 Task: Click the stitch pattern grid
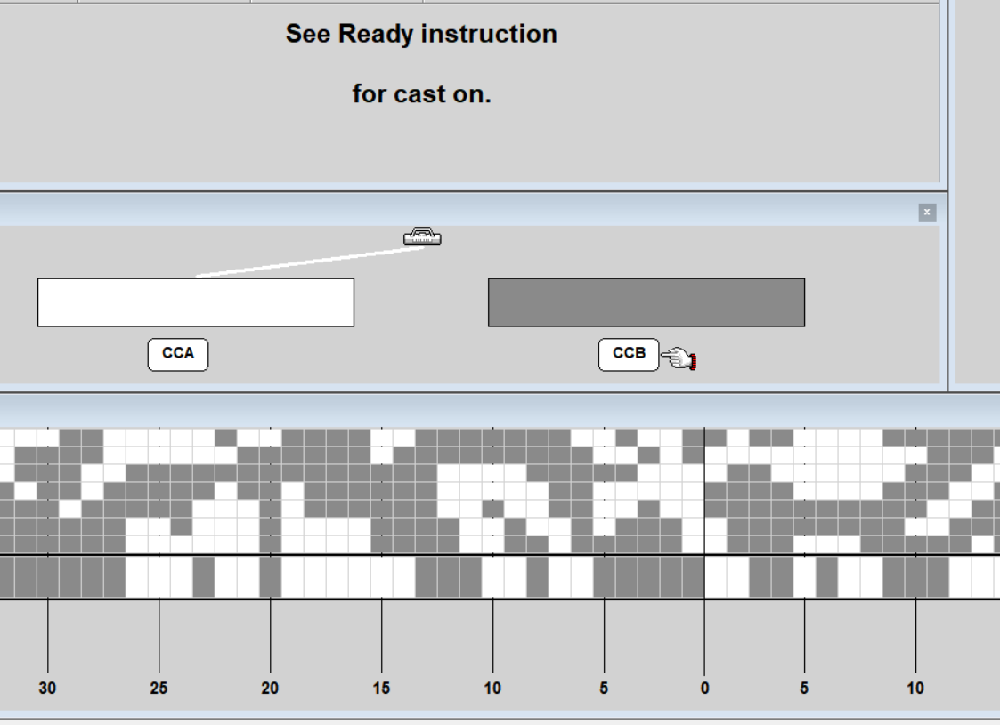coord(500,490)
